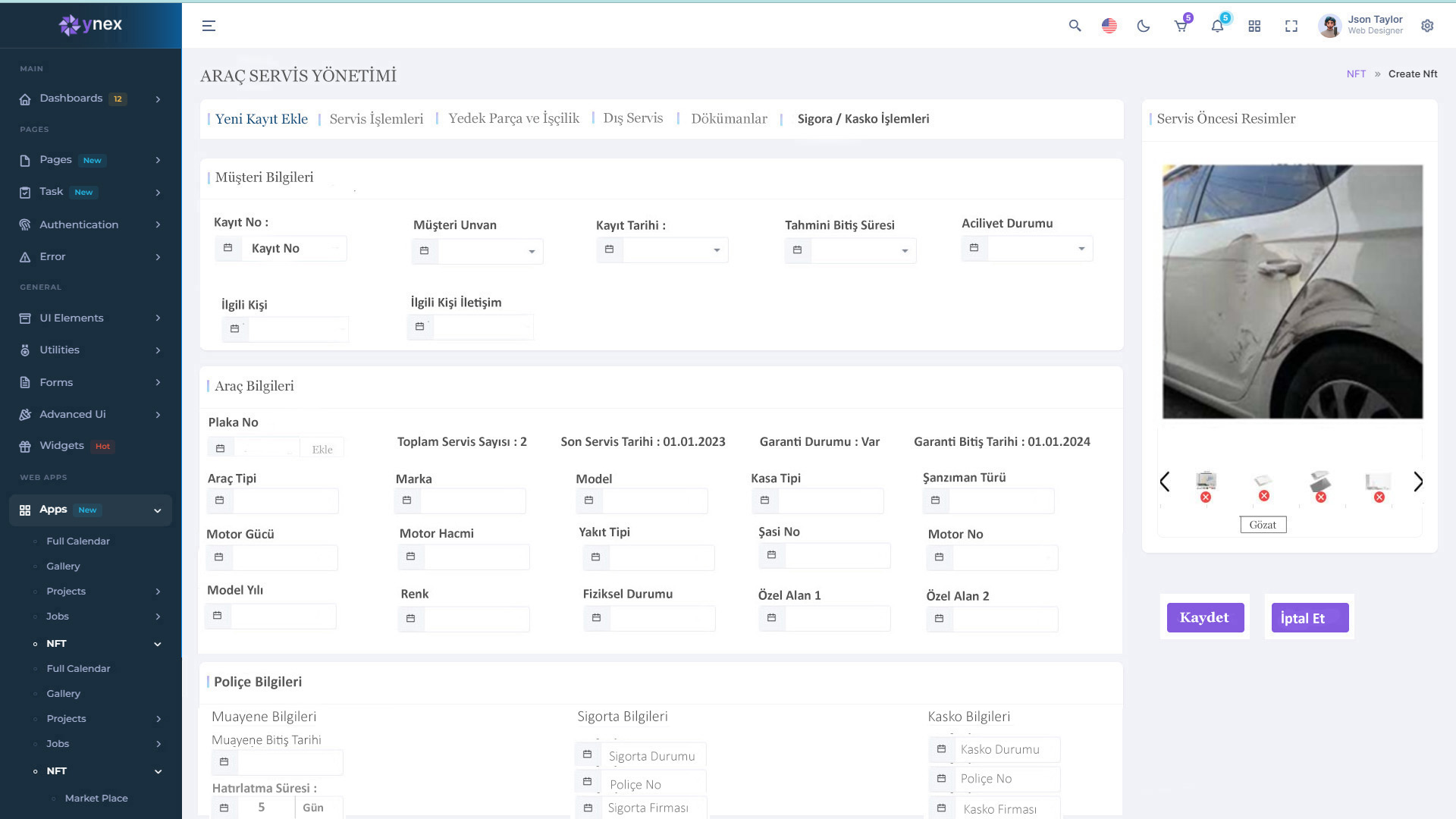This screenshot has height=819, width=1456.
Task: Click the Apps grid icon in sidebar
Action: pos(25,510)
